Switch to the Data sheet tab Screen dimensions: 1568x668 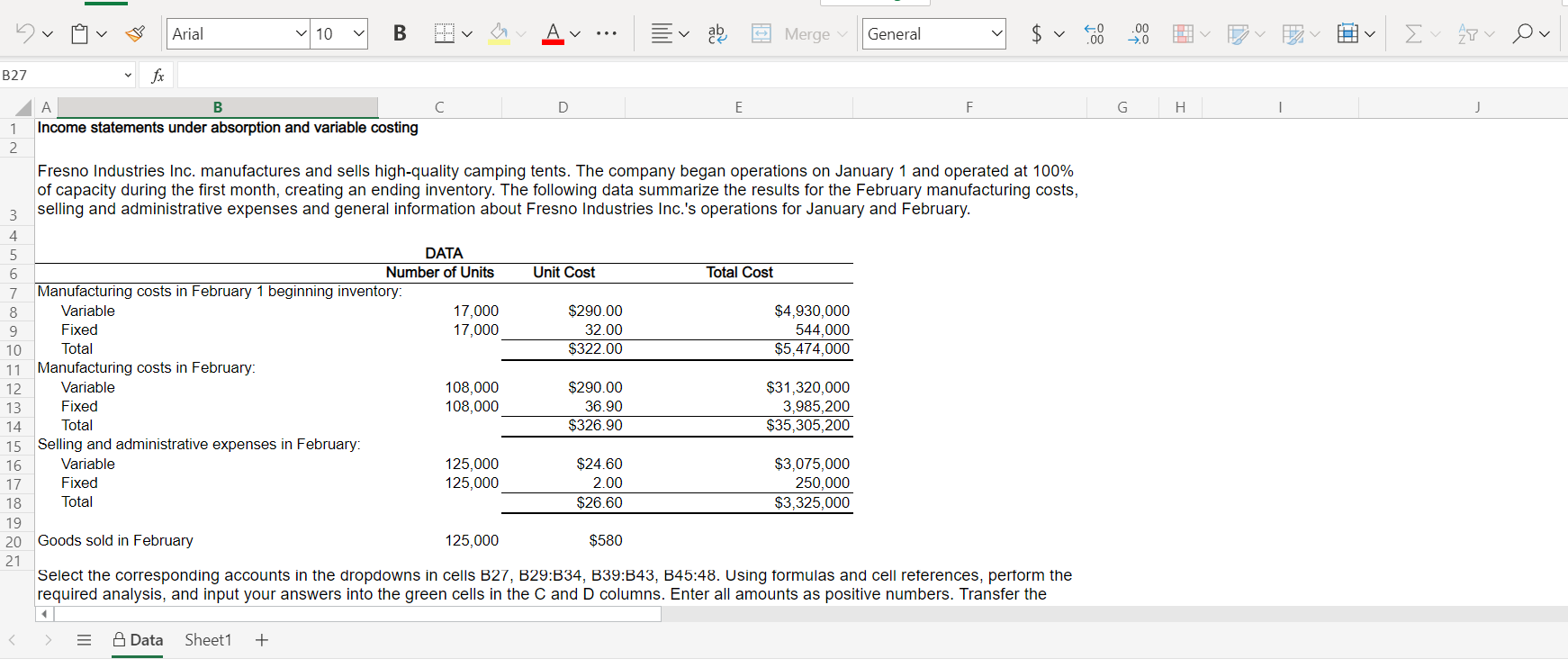coord(138,640)
